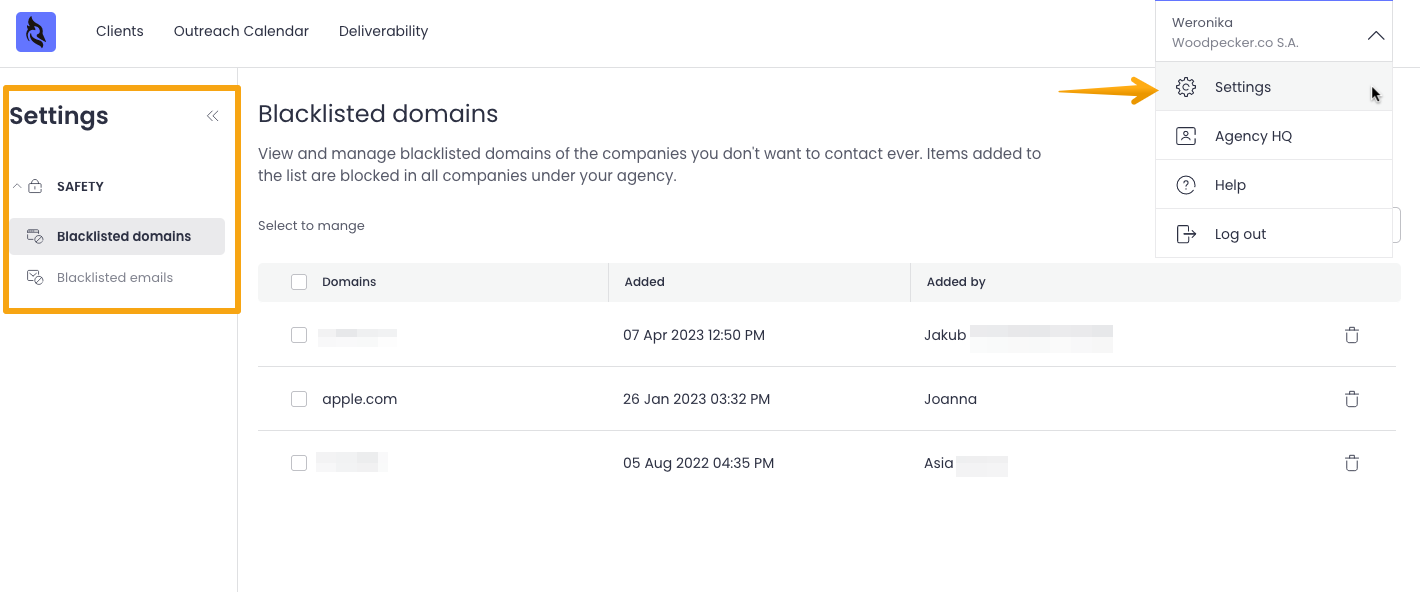
Task: Delete the domain added by Jakub
Action: 1352,335
